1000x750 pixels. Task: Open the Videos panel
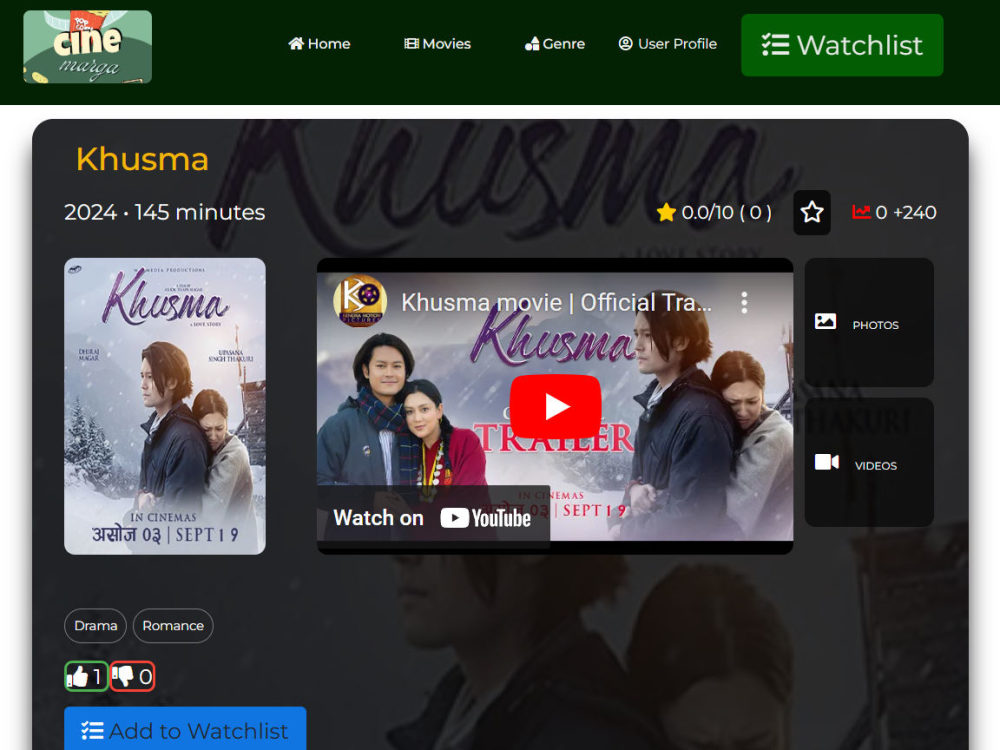[x=869, y=463]
